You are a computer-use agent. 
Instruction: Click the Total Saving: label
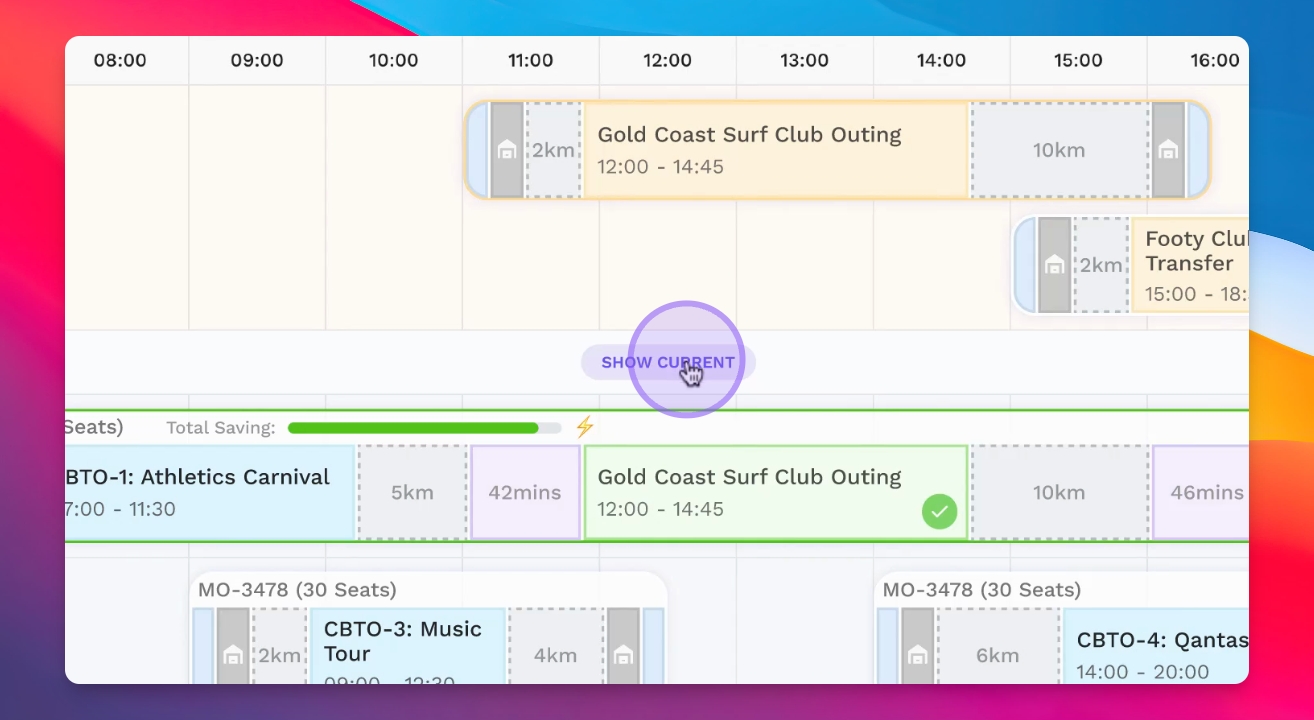(x=221, y=428)
